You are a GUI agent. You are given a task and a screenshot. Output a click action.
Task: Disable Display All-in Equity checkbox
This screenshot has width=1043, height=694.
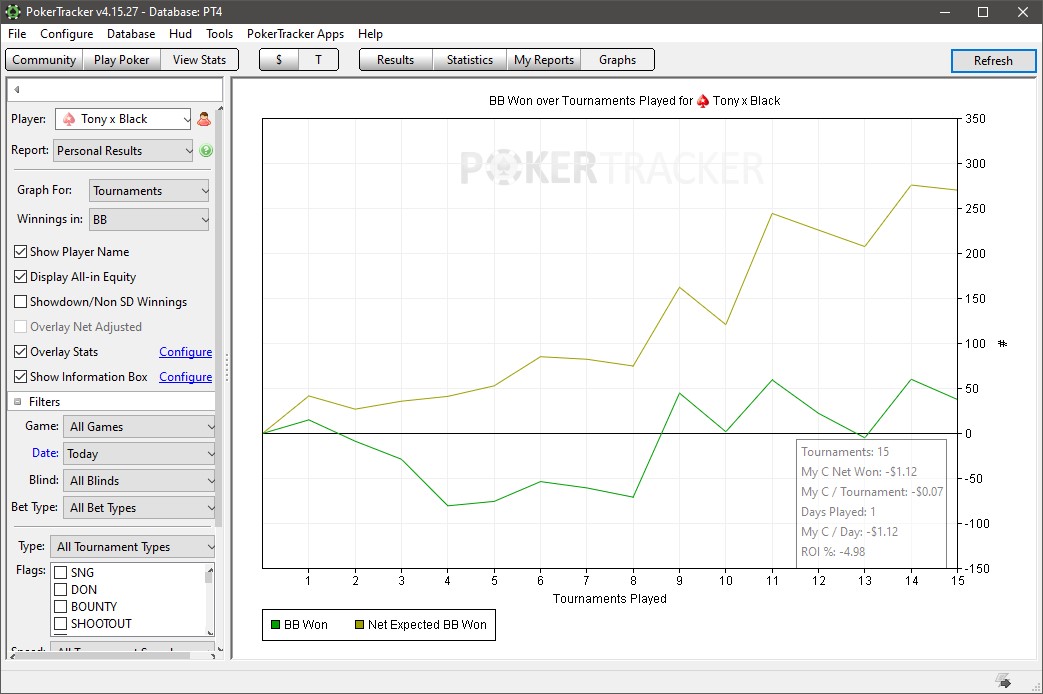pos(21,277)
